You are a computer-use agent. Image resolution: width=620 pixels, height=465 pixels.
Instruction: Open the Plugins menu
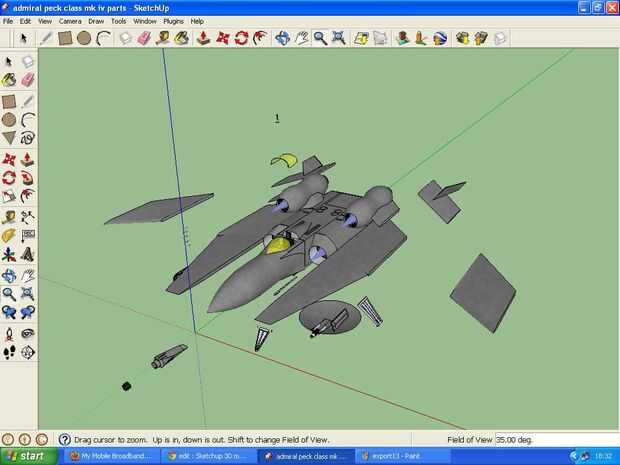(x=173, y=21)
